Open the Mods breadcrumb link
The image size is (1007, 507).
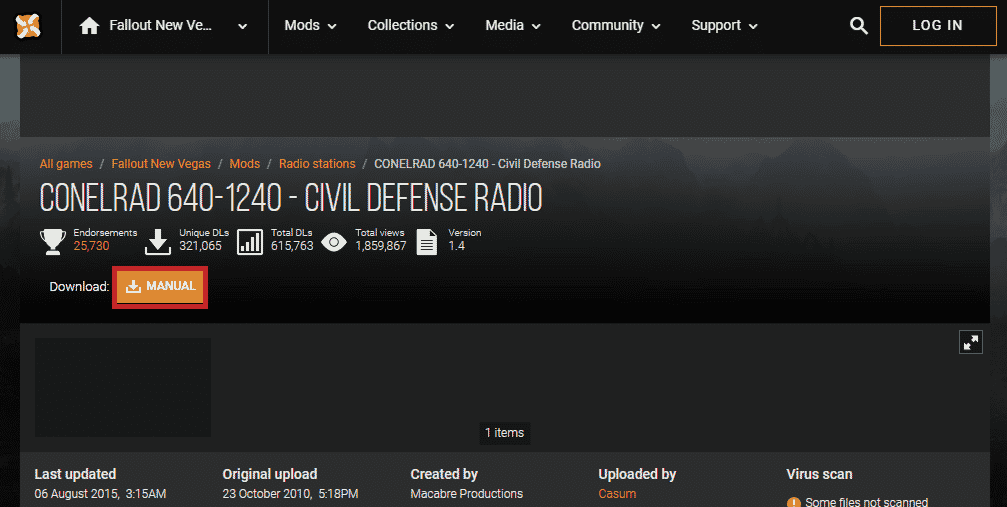coord(245,164)
